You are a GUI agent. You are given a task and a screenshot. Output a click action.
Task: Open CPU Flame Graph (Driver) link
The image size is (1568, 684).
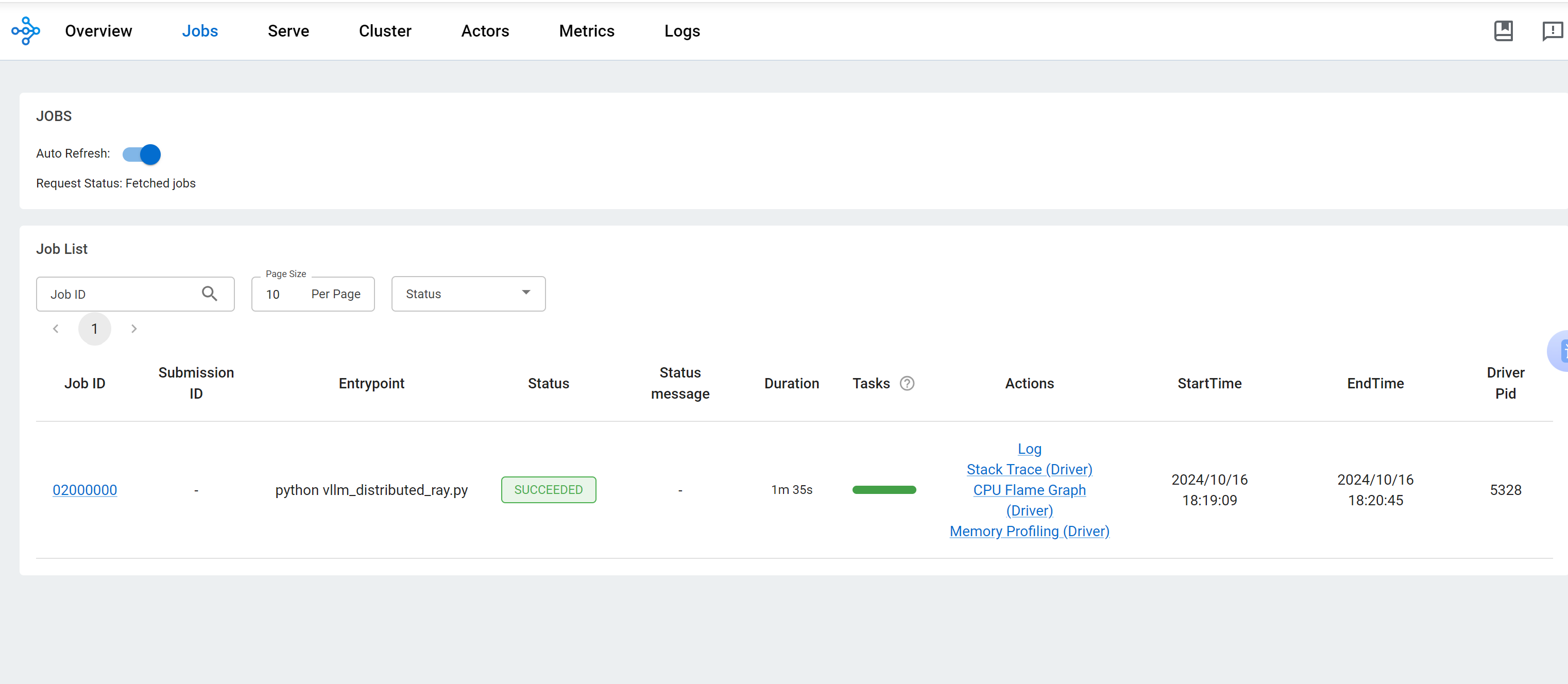click(1029, 500)
